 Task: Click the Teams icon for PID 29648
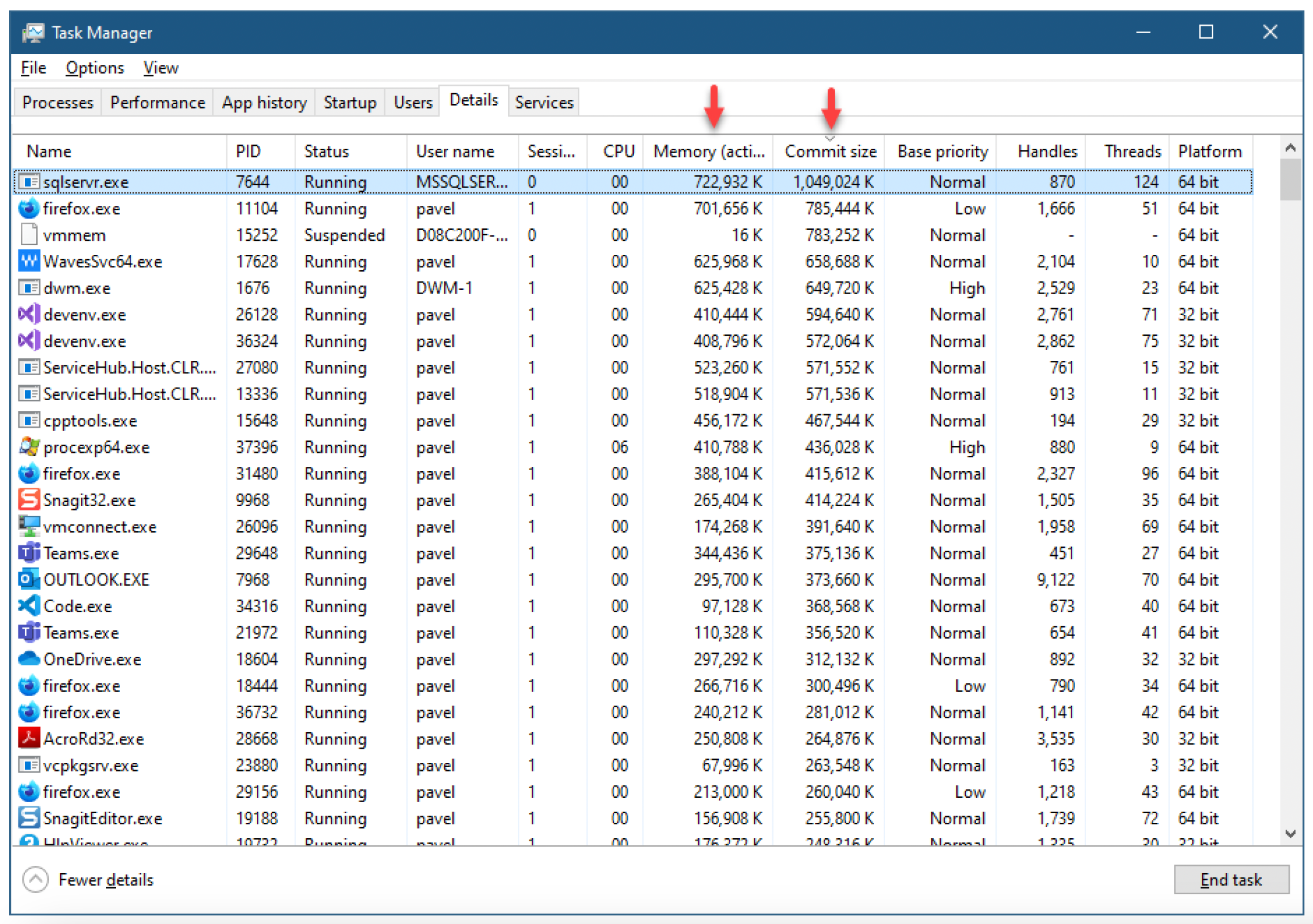29,553
